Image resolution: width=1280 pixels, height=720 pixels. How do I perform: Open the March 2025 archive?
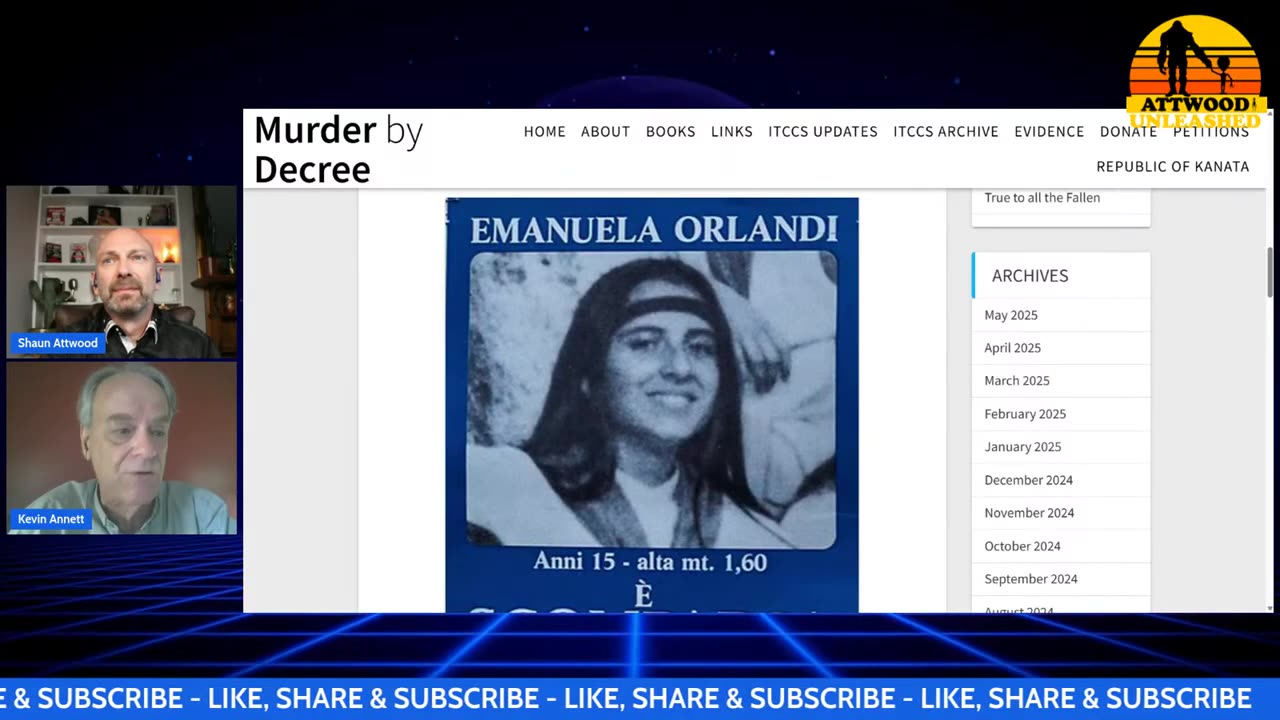pos(1016,381)
